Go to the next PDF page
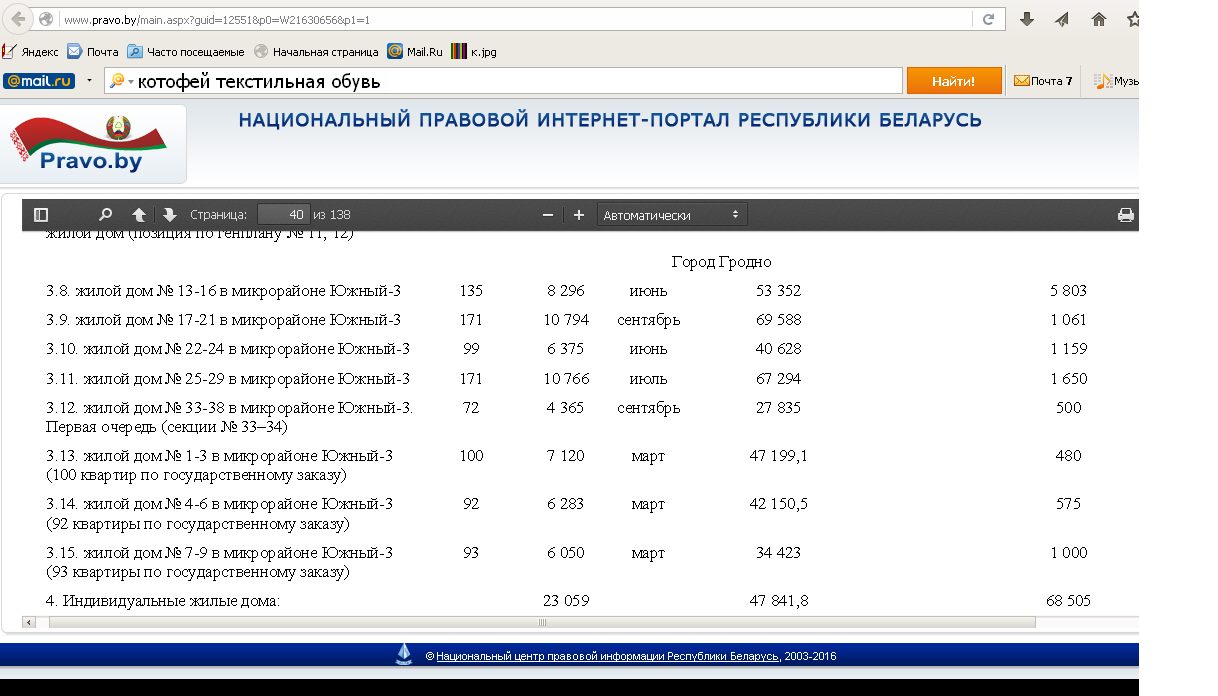1218x696 pixels. [169, 215]
